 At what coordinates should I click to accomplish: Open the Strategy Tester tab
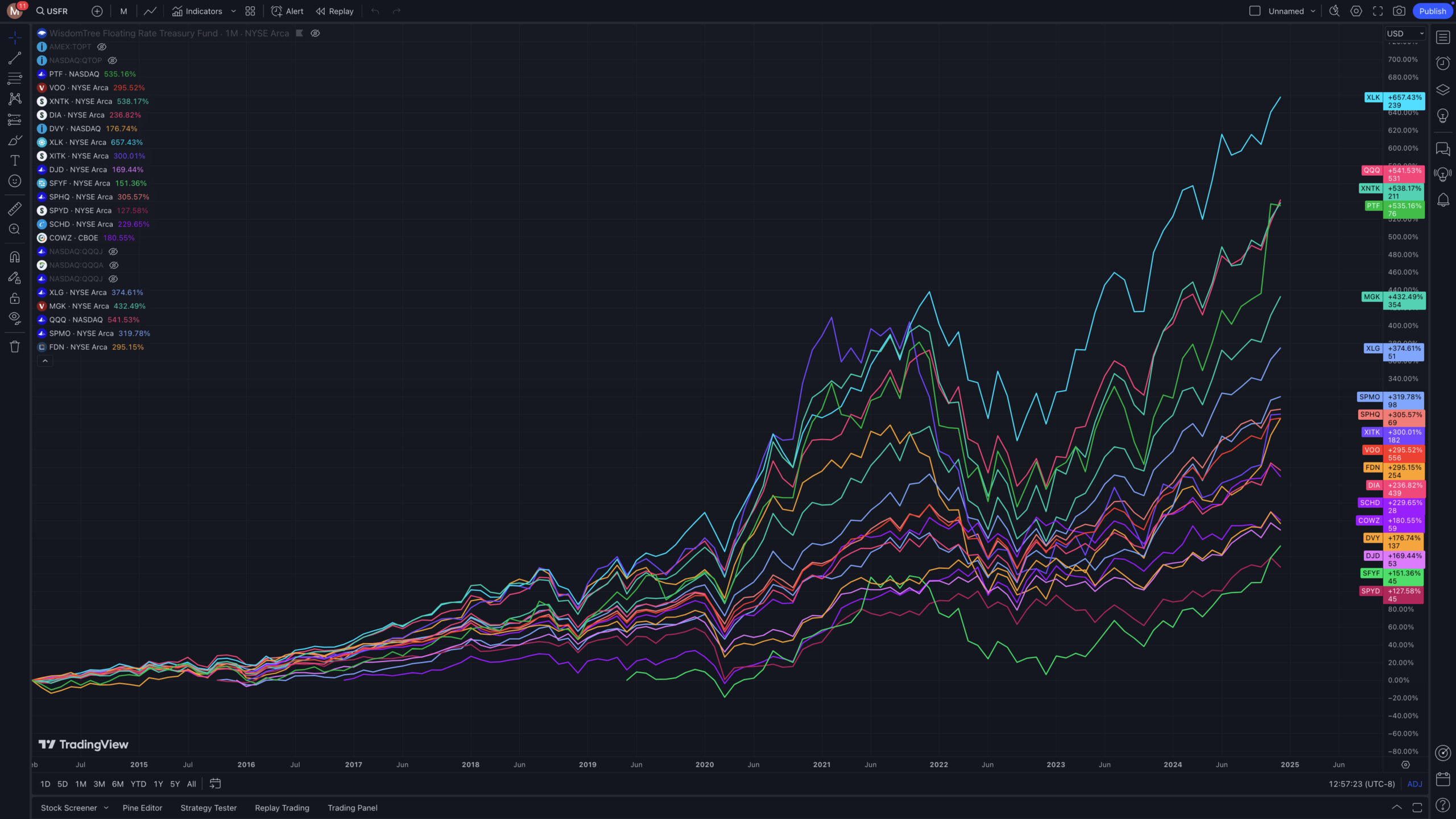[208, 808]
